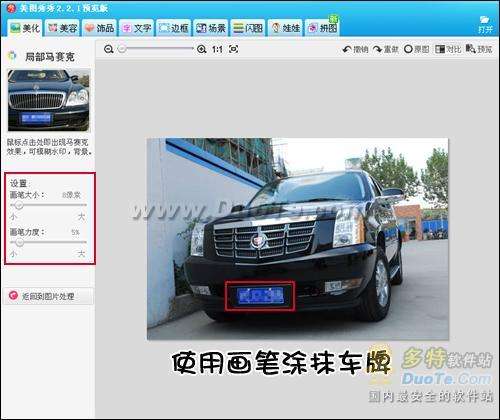Viewport: 500px width, 420px height.
Task: Click the 返回到图片处理 button
Action: tap(48, 296)
